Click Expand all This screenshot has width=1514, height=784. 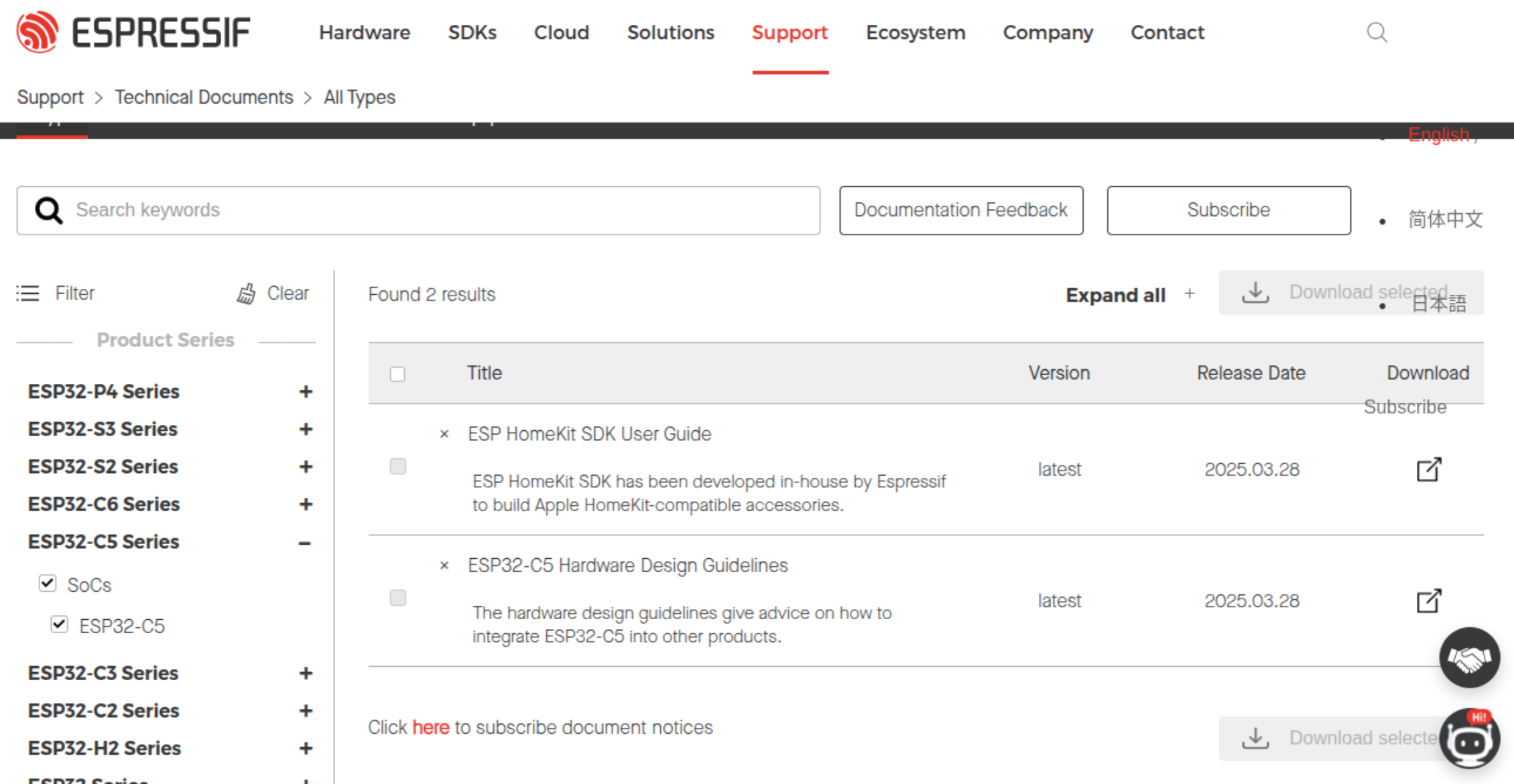1115,295
